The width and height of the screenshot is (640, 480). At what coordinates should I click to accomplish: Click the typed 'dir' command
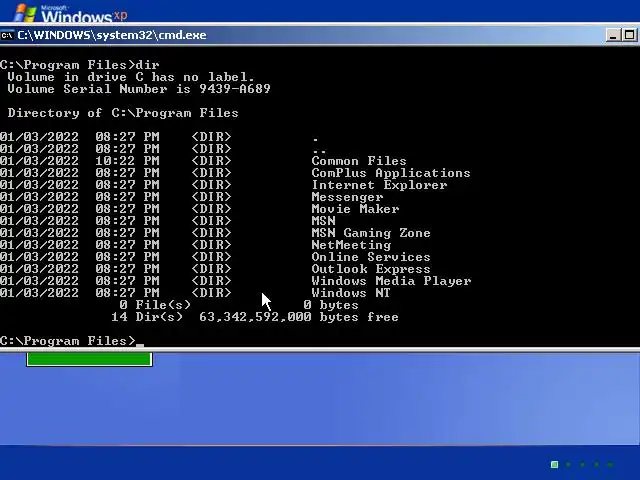(147, 65)
